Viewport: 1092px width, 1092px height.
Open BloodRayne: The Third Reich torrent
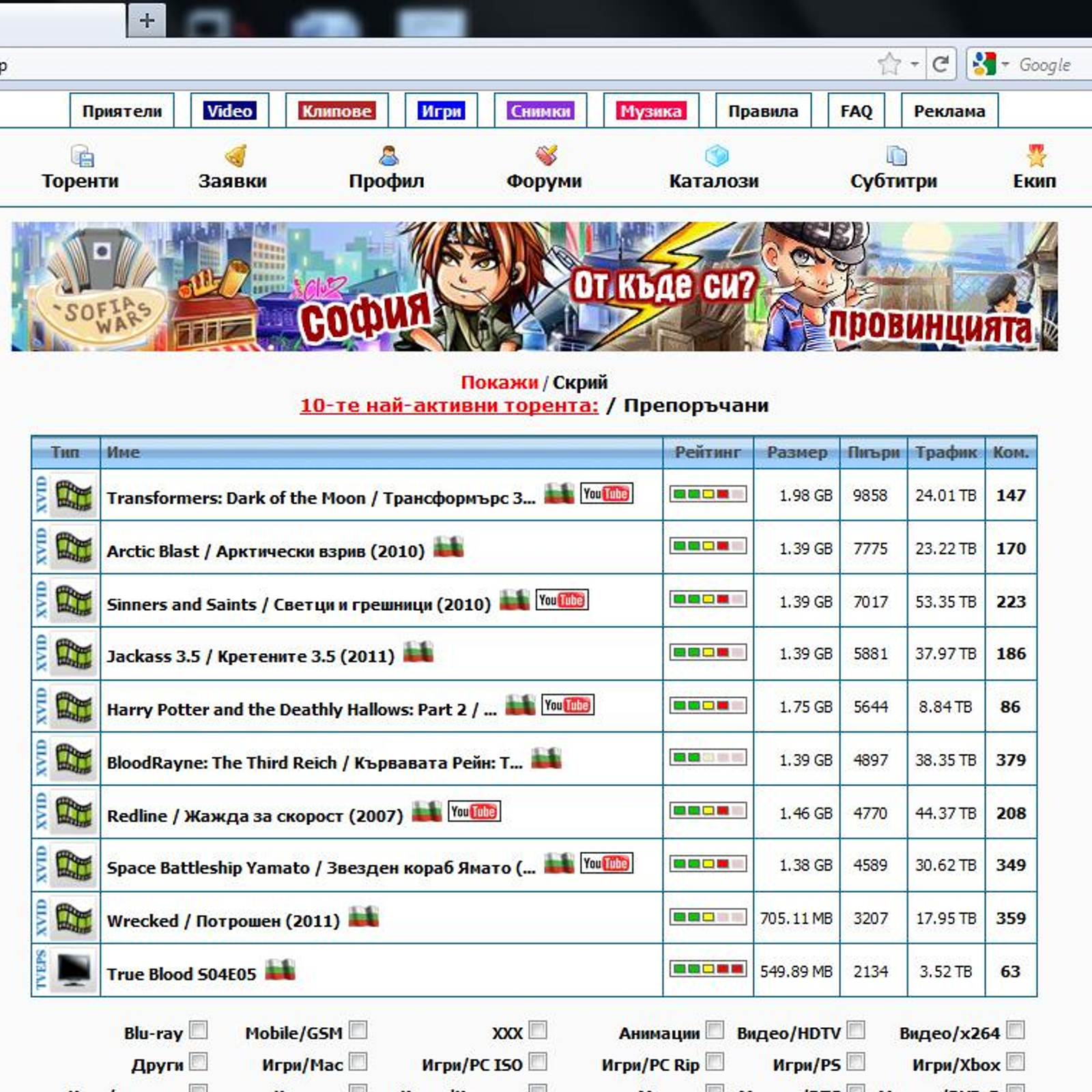pyautogui.click(x=315, y=763)
